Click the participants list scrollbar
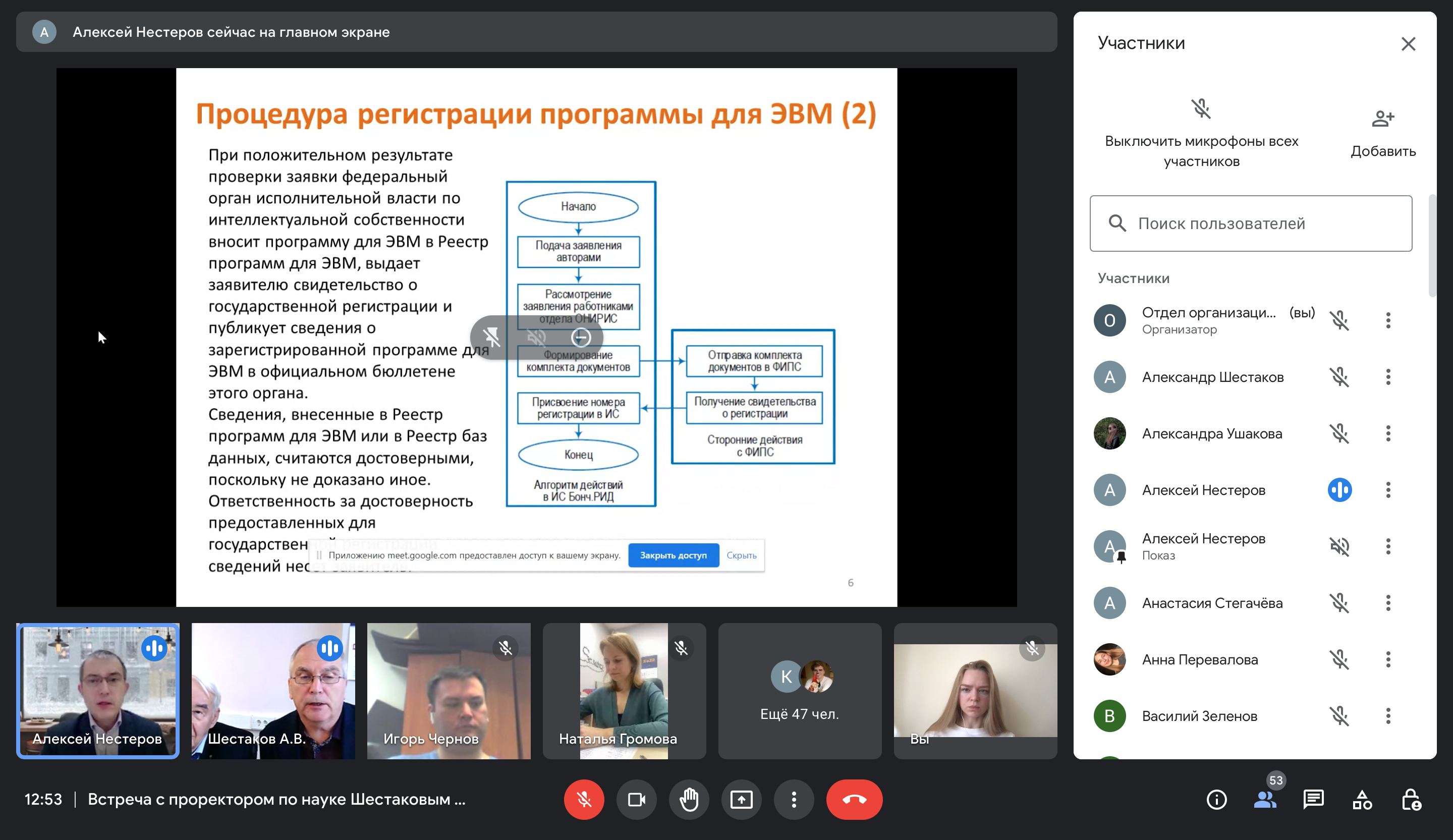1453x840 pixels. tap(1432, 246)
